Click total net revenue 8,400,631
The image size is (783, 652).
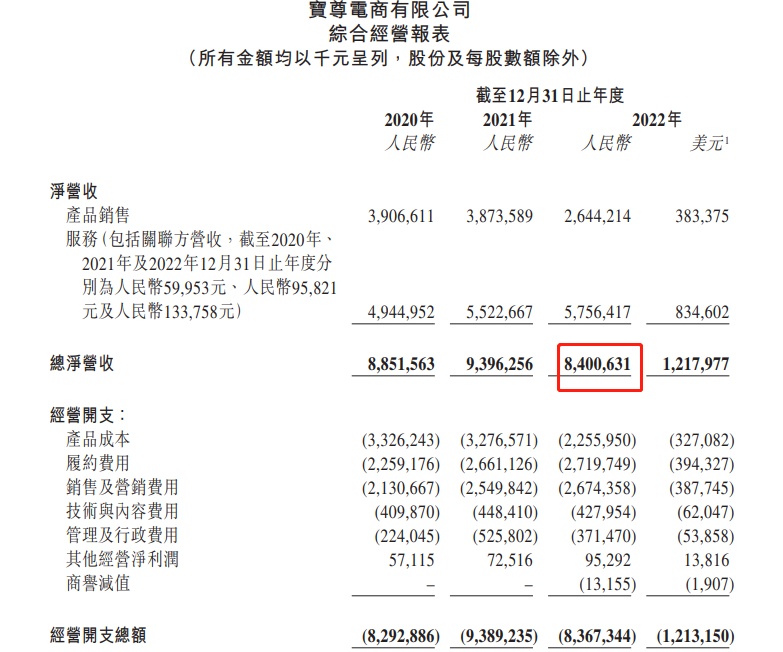click(598, 364)
